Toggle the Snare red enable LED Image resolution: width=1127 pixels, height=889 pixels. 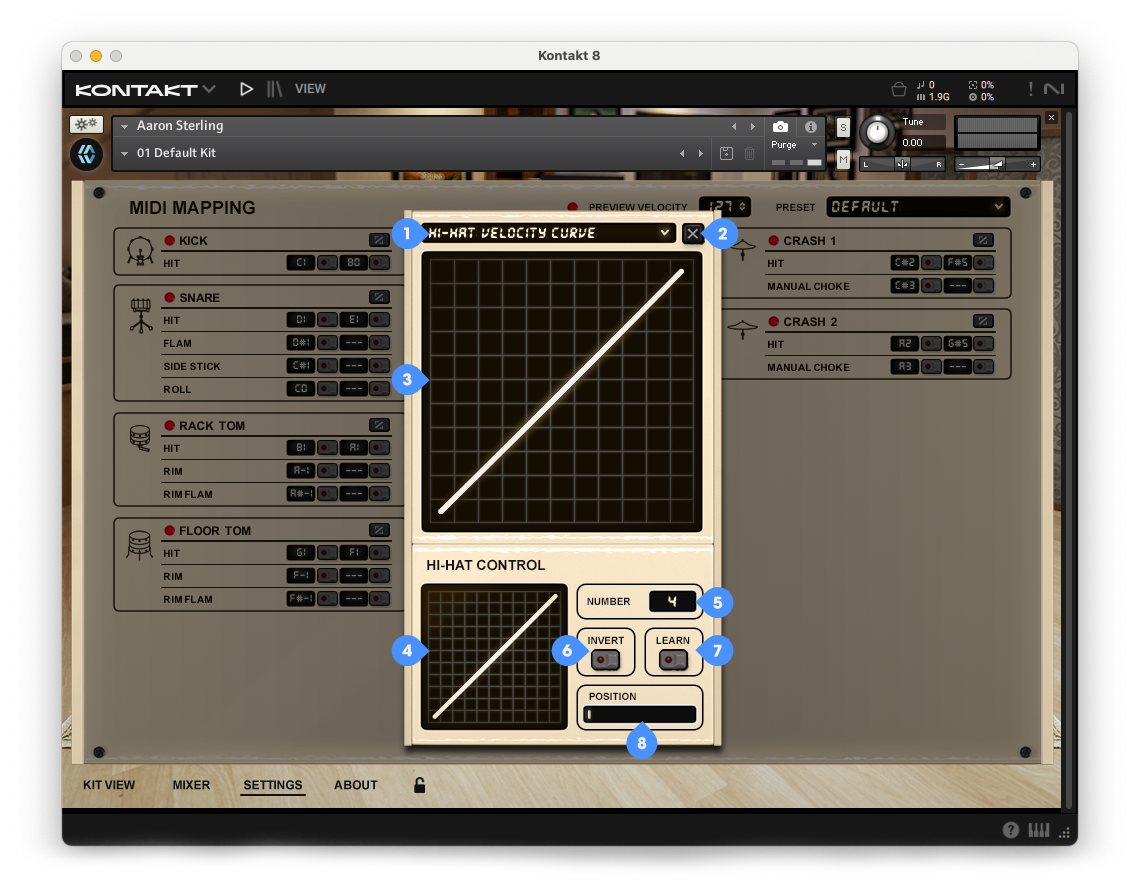click(170, 297)
